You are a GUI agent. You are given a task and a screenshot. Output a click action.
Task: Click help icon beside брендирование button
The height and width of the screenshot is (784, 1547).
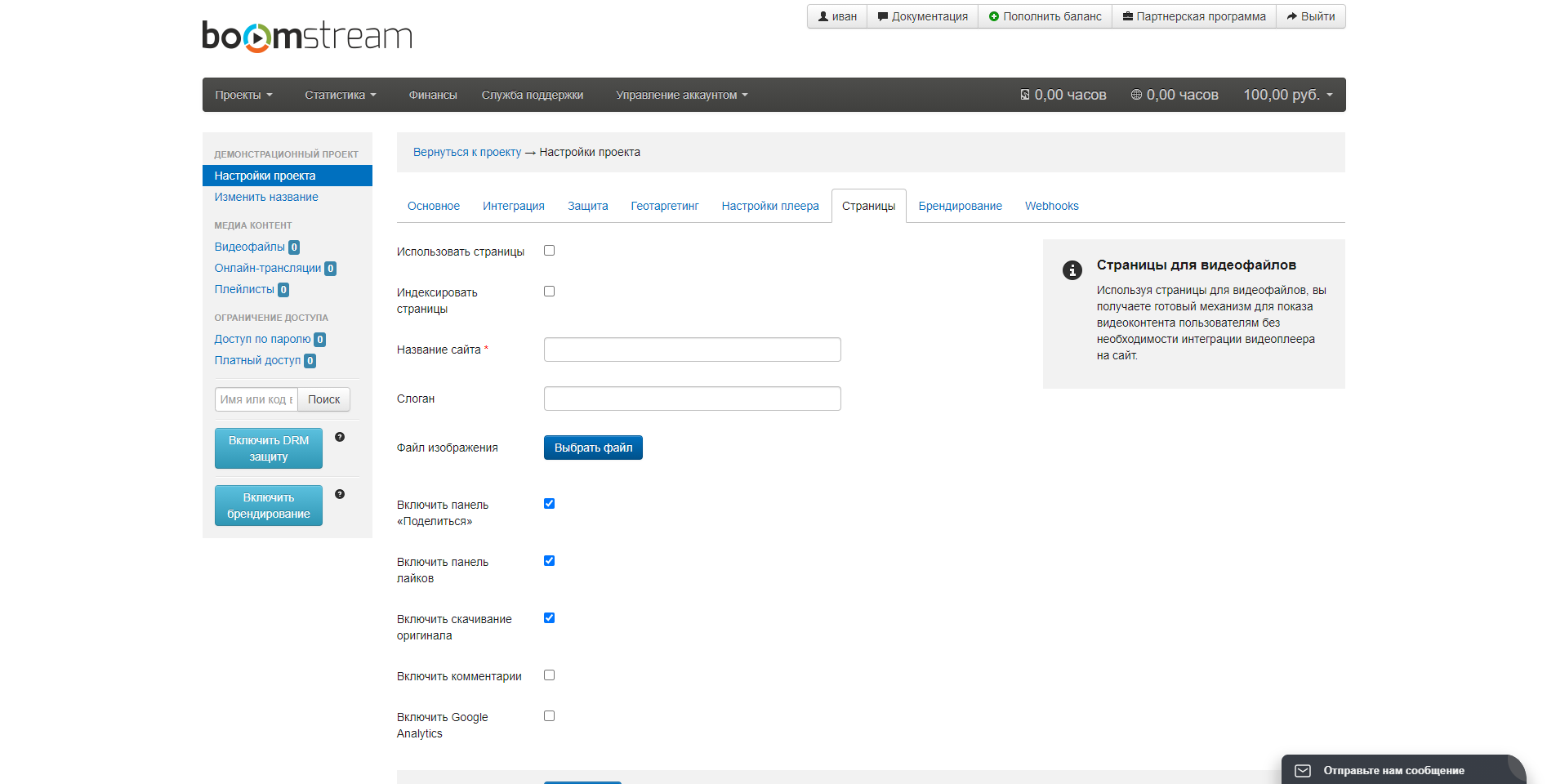tap(340, 494)
